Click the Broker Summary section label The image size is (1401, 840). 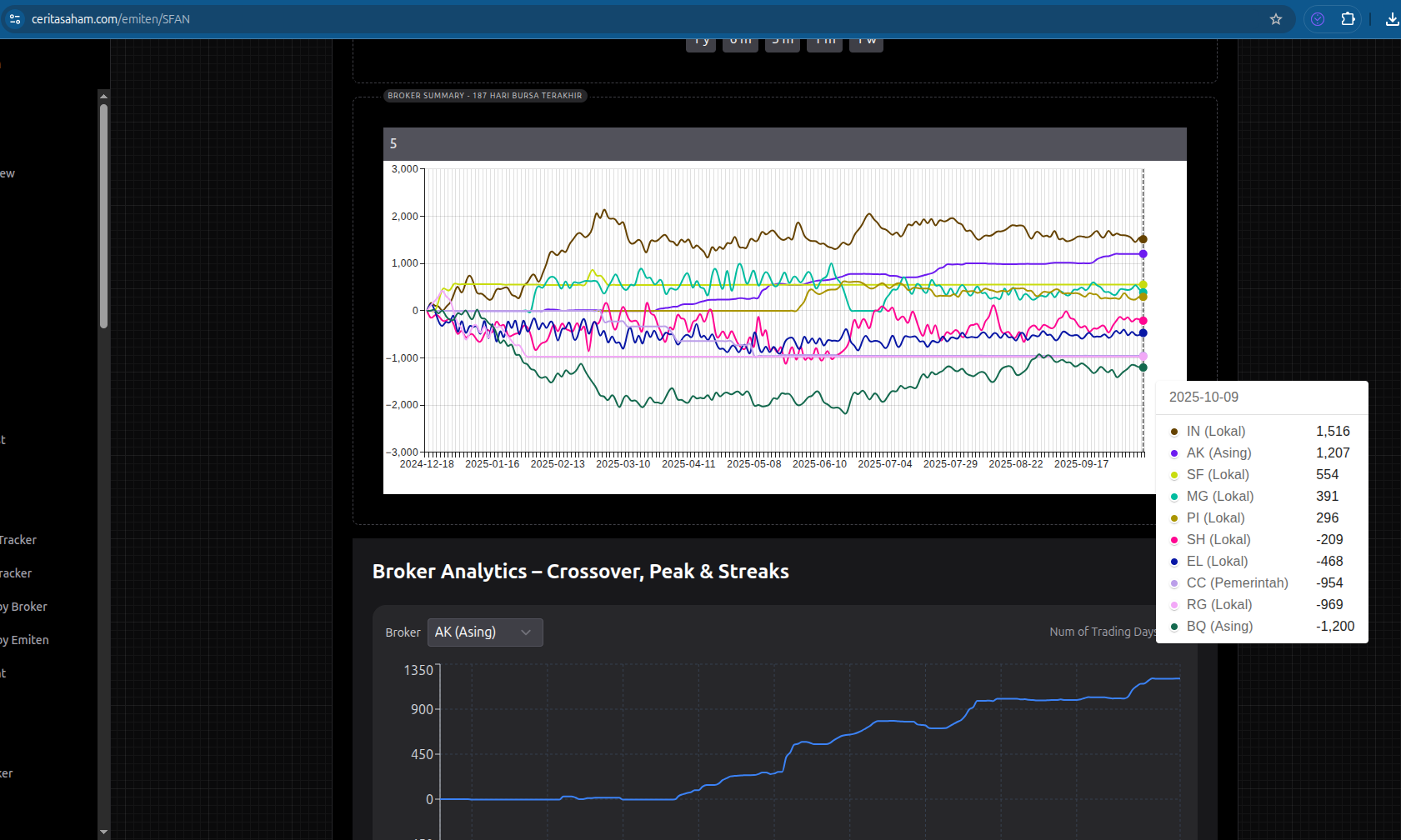pyautogui.click(x=484, y=96)
